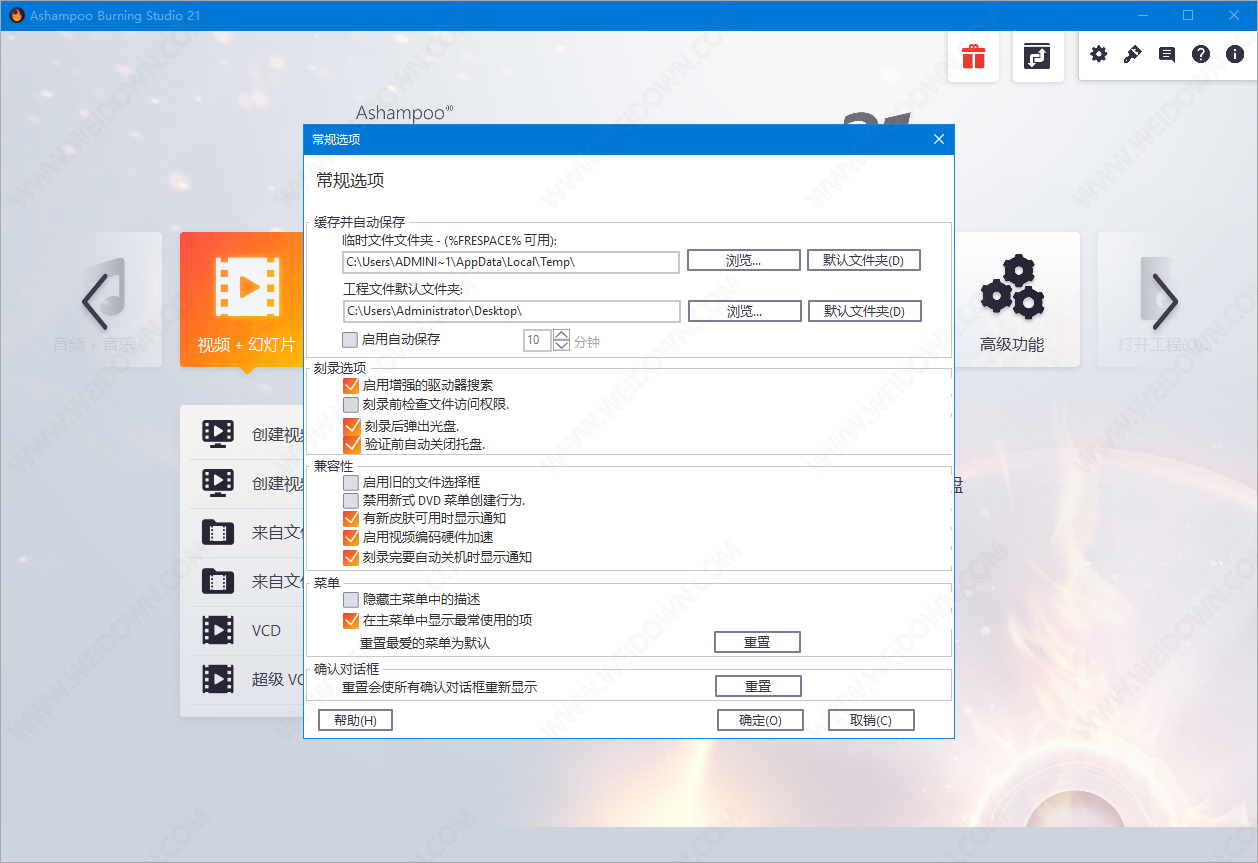Open the feedback chat bubble icon
Image resolution: width=1258 pixels, height=863 pixels.
click(1166, 55)
